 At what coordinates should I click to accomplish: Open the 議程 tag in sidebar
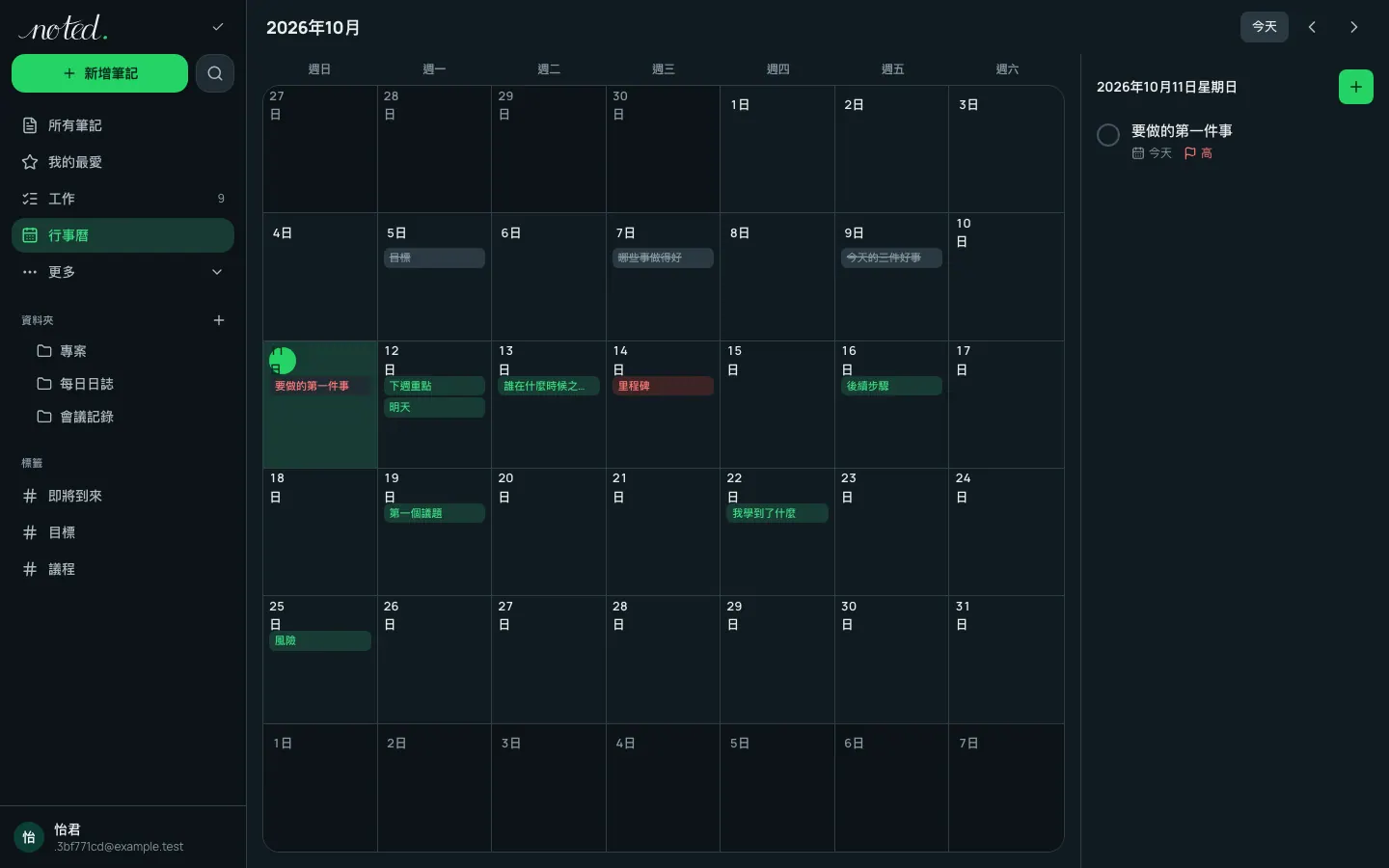tap(123, 569)
